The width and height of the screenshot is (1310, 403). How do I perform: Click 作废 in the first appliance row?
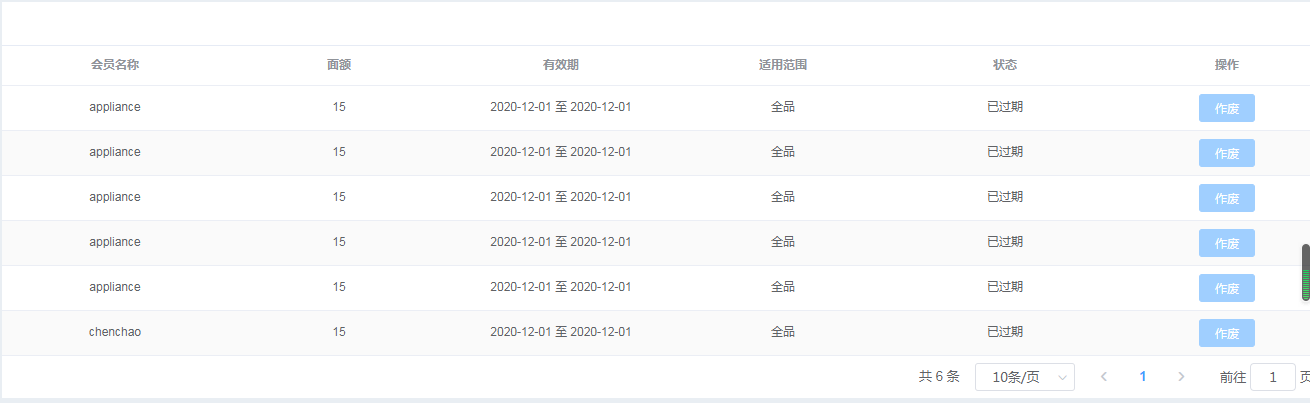coord(1227,108)
